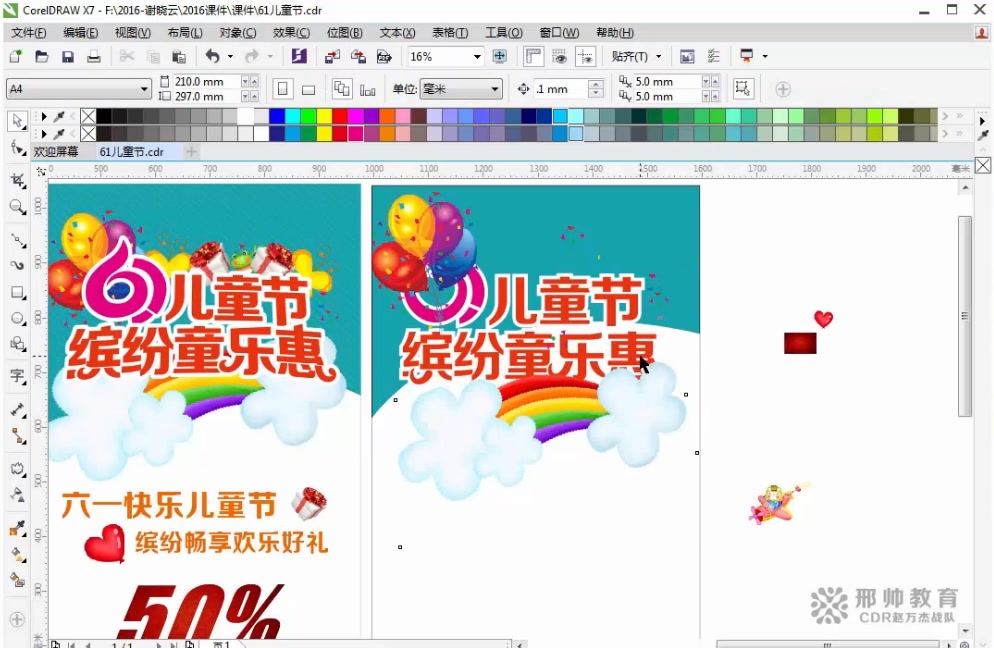Toggle portrait page orientation
The height and width of the screenshot is (648, 994).
point(283,89)
